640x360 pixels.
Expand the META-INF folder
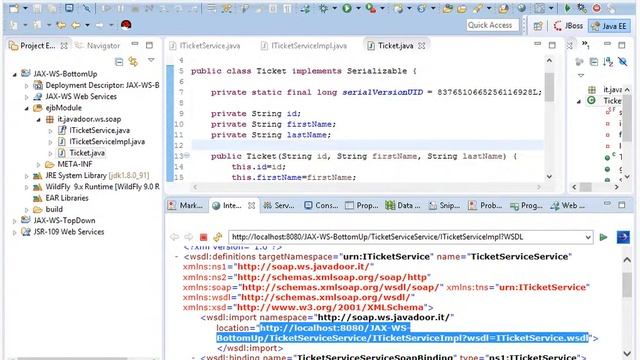coord(38,164)
